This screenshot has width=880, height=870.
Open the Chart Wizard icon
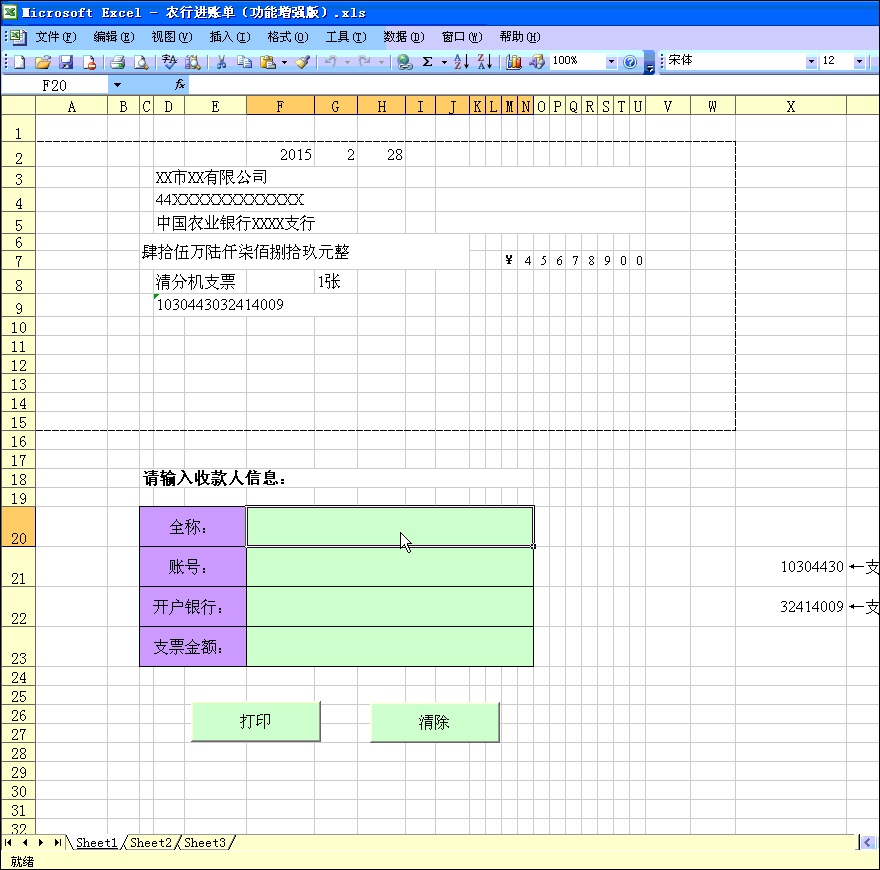(514, 62)
